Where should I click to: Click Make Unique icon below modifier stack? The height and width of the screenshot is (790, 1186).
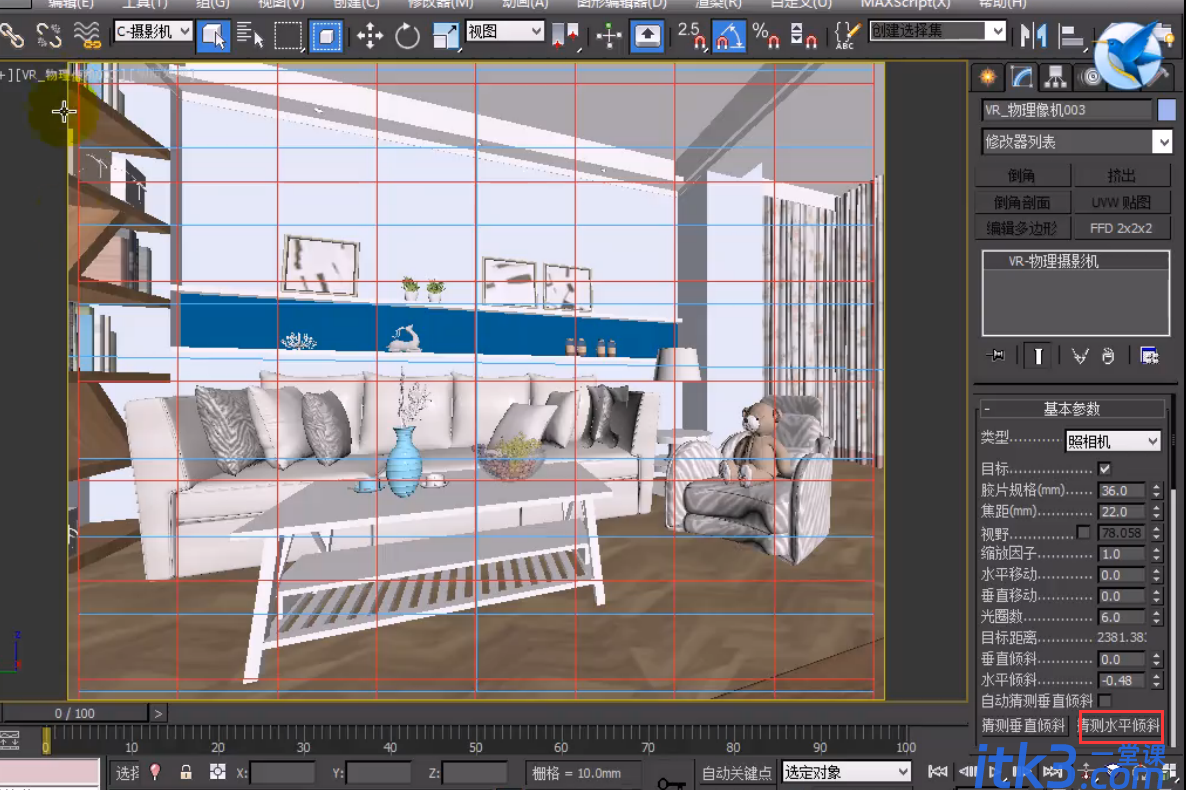tap(1079, 356)
